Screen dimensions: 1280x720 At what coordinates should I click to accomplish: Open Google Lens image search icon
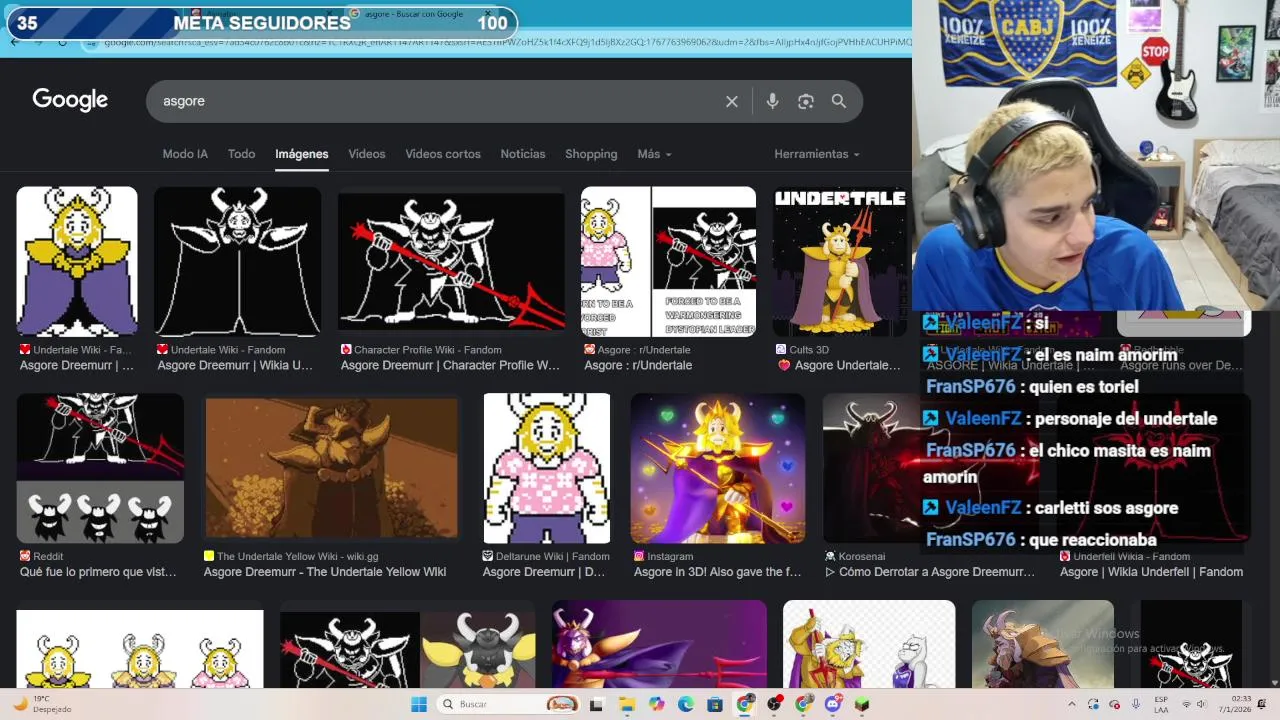point(806,101)
